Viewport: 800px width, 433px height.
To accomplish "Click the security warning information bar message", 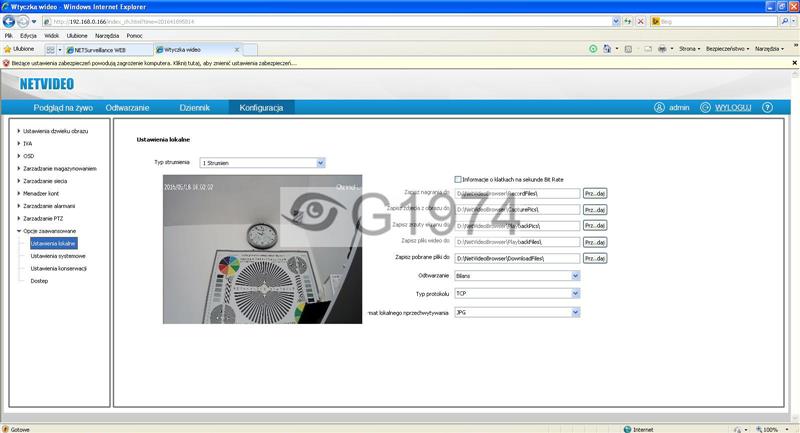I will pos(154,63).
